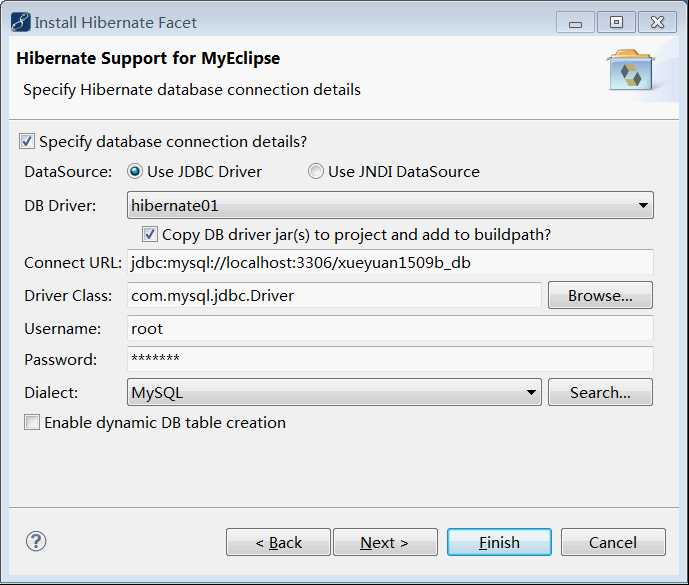This screenshot has width=689, height=585.
Task: Close the Install Hibernate Facet window
Action: pos(657,22)
